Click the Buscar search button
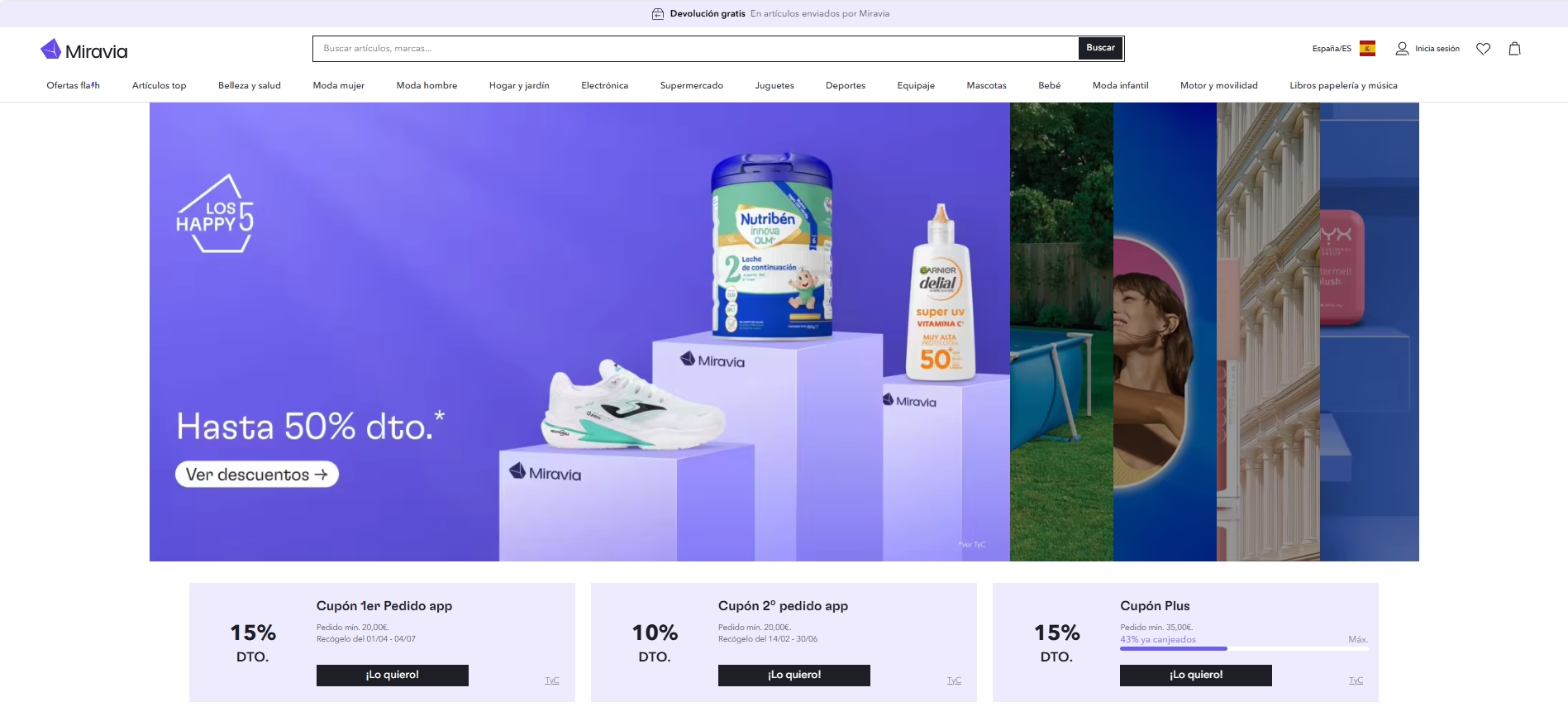Image resolution: width=1568 pixels, height=721 pixels. click(1100, 48)
